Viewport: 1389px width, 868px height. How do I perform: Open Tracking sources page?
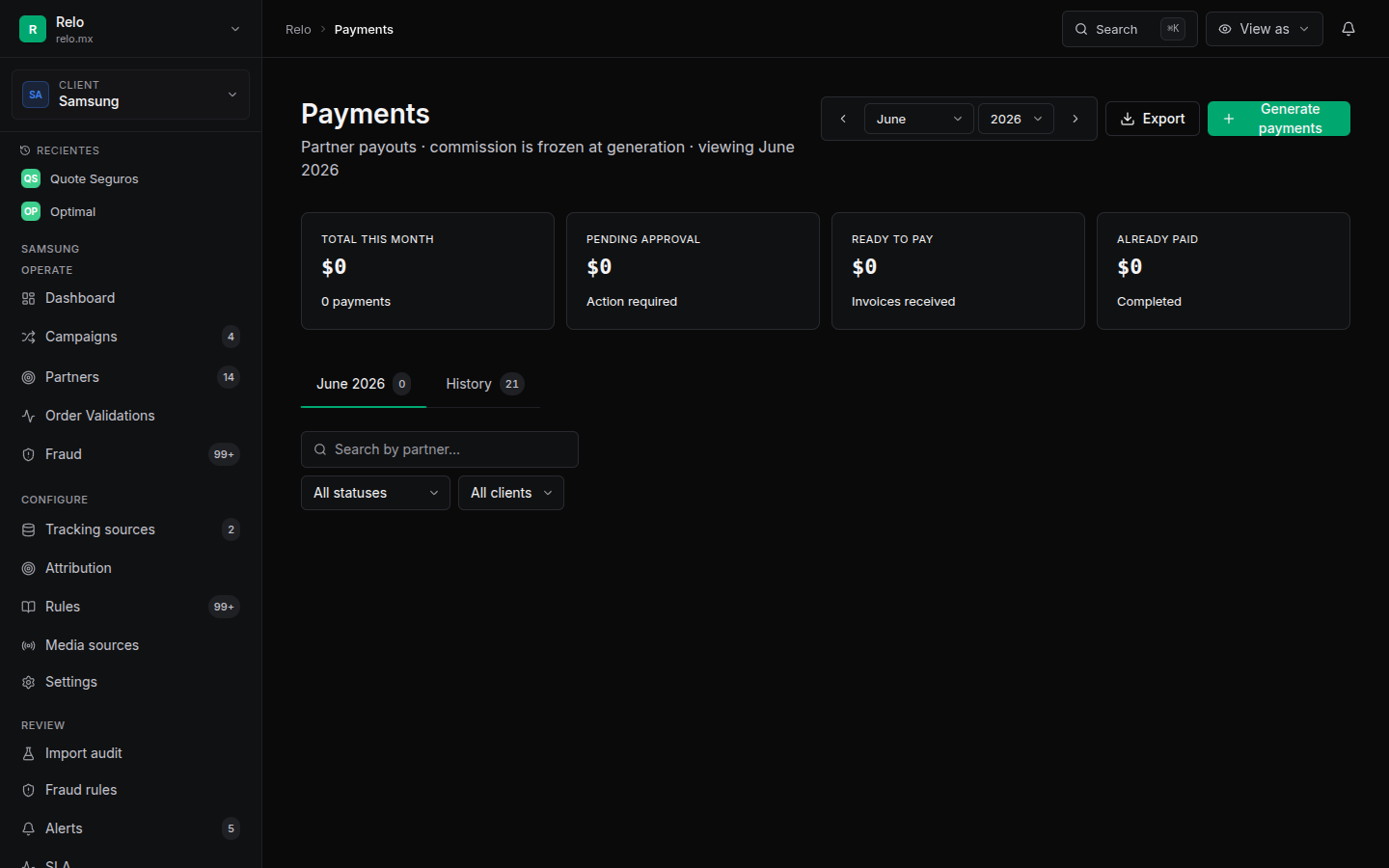coord(130,529)
